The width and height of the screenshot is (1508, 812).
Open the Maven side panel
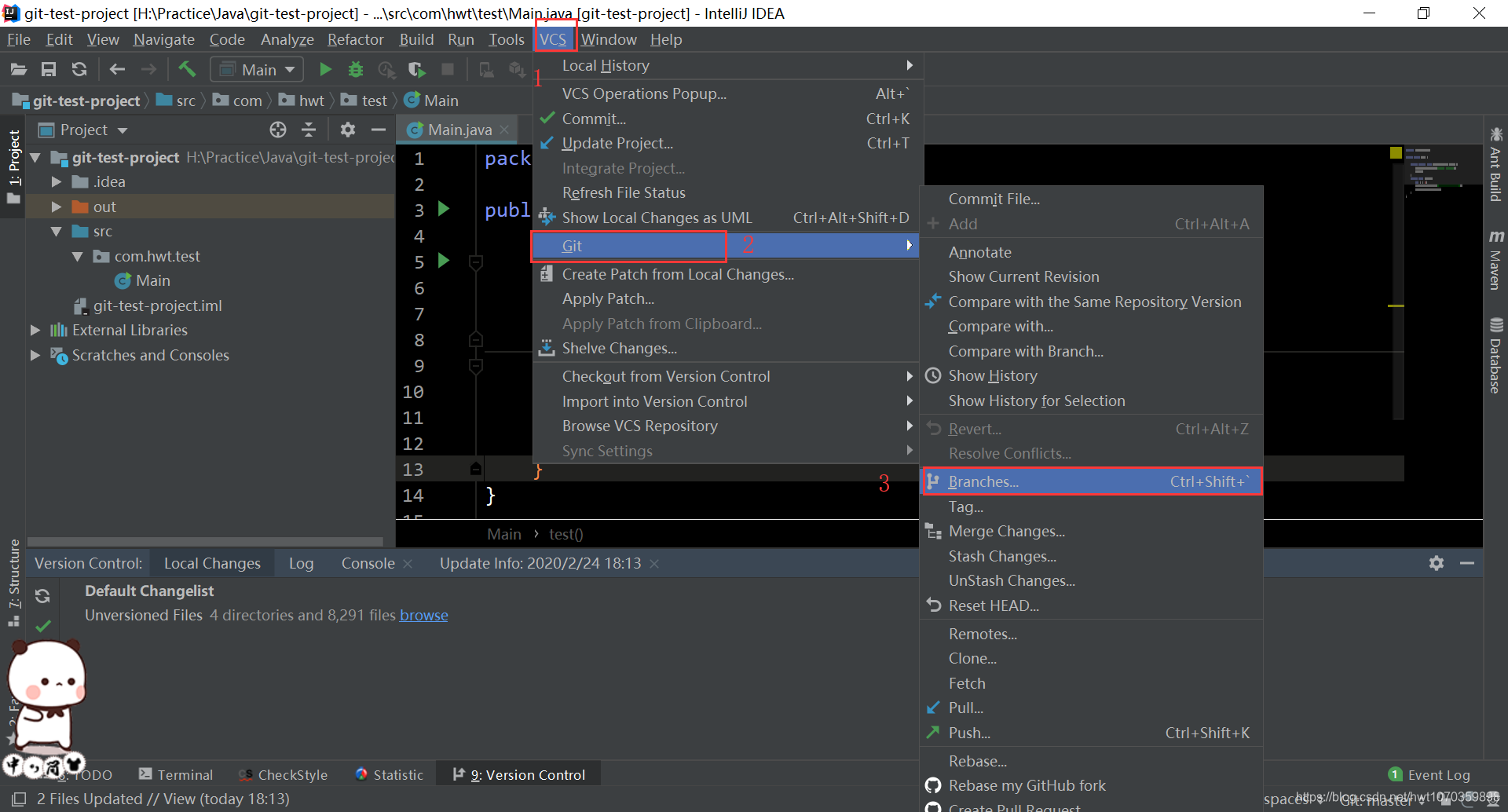(x=1495, y=260)
